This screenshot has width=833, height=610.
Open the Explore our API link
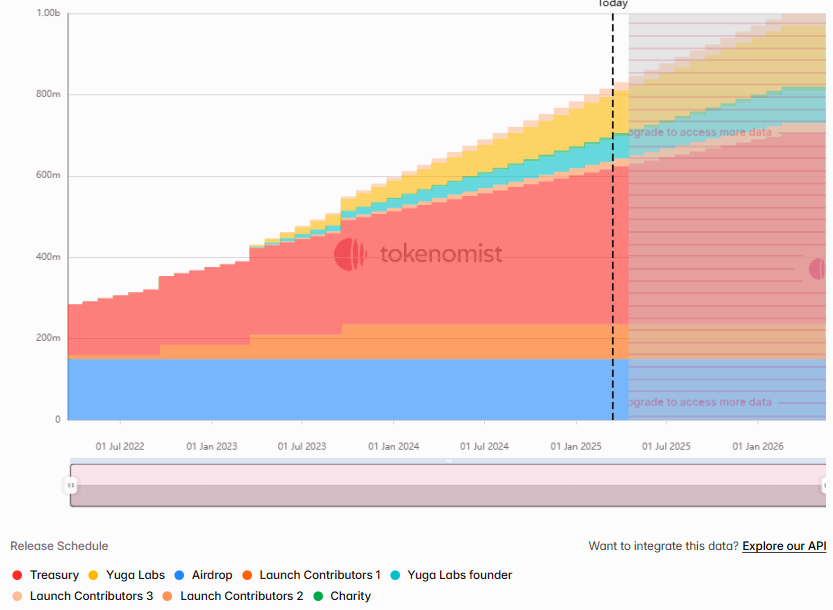784,546
